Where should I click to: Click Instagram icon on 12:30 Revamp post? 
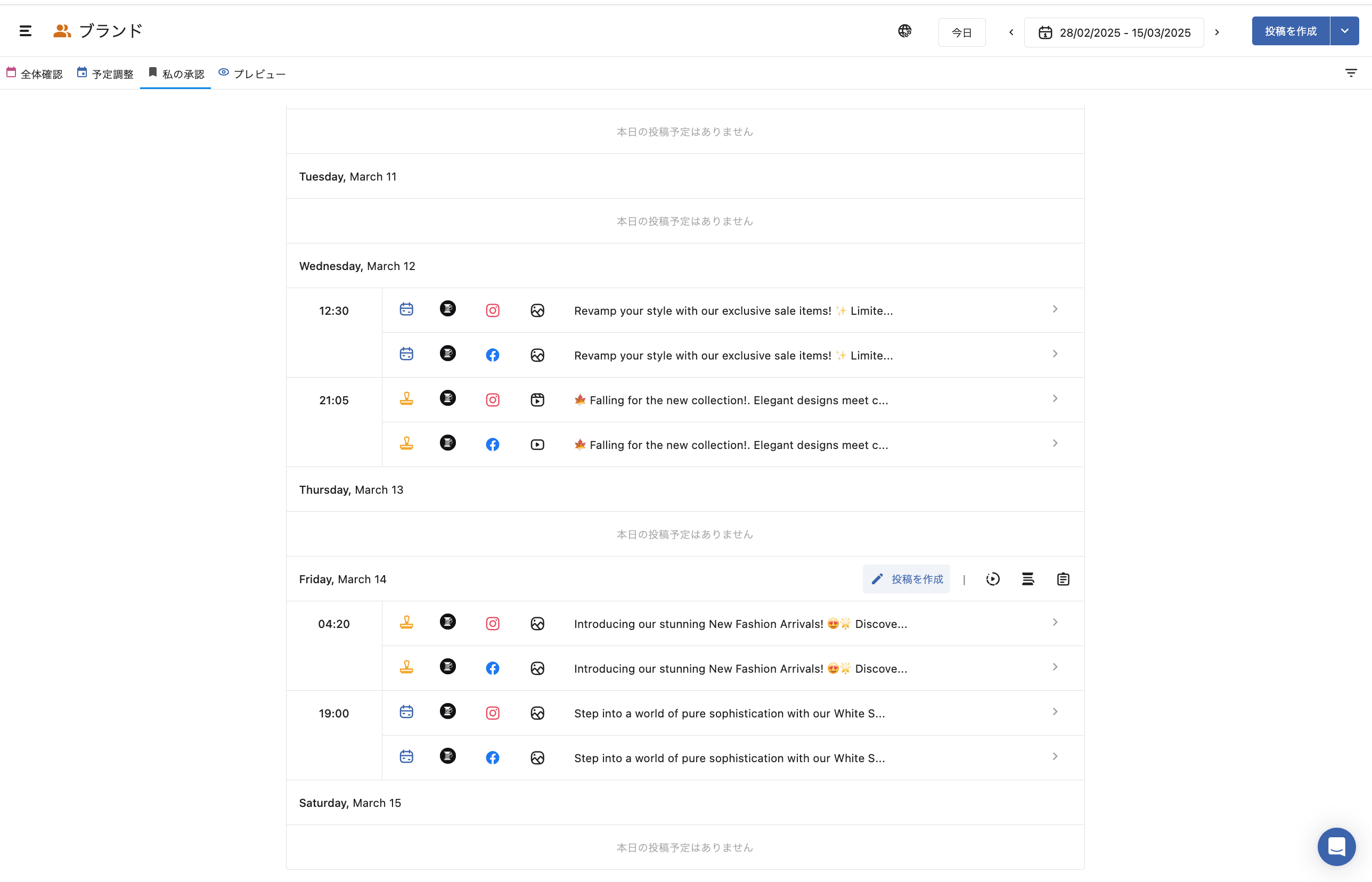coord(493,311)
